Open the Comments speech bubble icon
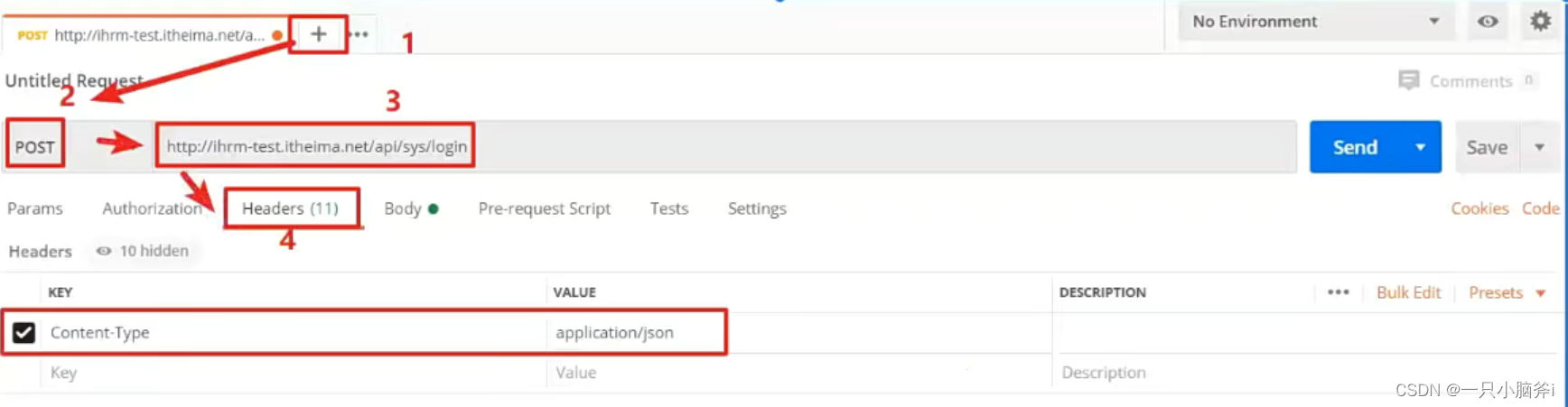Viewport: 1568px width, 407px height. click(x=1408, y=80)
